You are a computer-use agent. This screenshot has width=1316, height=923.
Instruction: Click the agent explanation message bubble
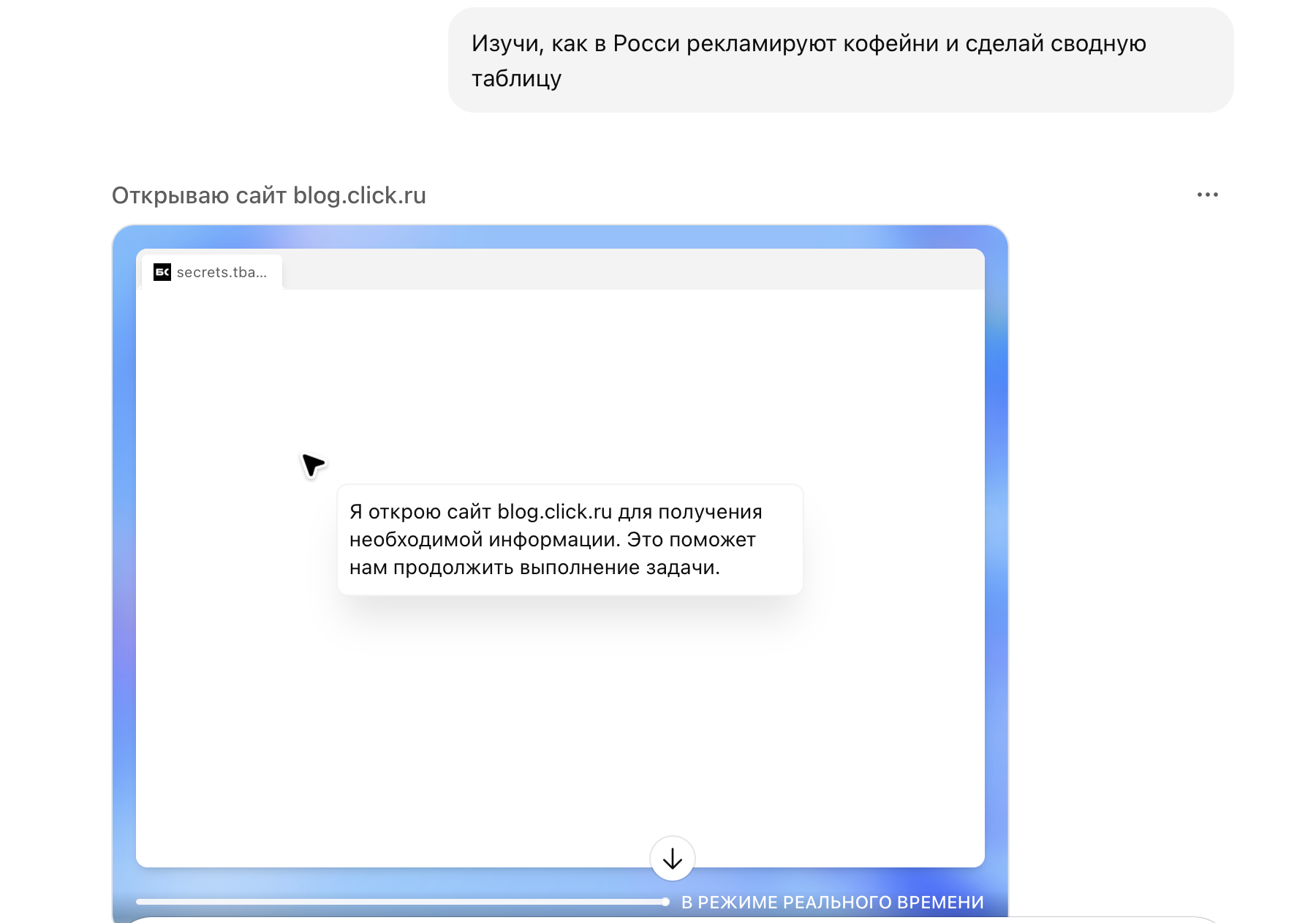(x=570, y=539)
